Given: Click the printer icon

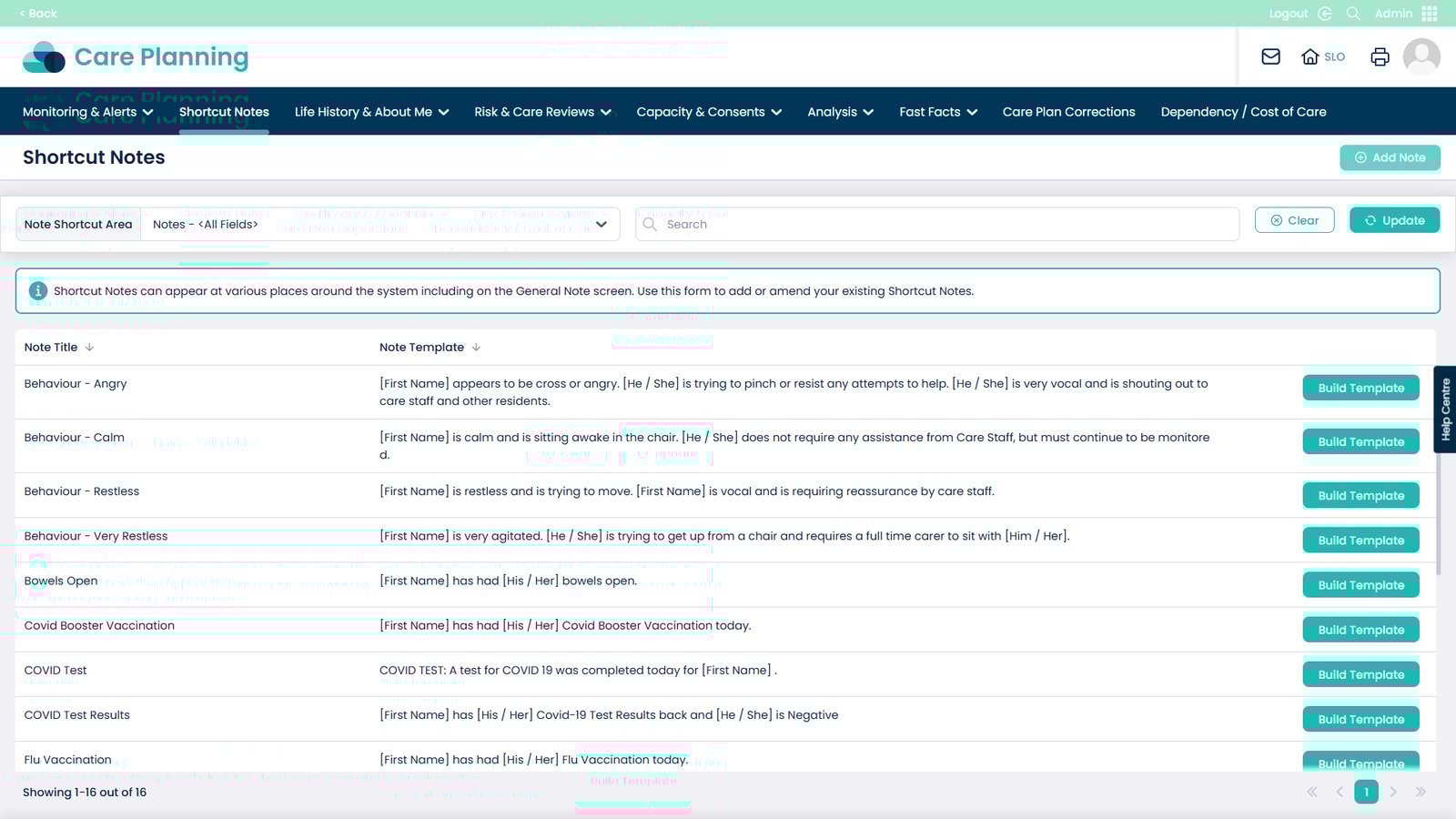Looking at the screenshot, I should pos(1380,57).
